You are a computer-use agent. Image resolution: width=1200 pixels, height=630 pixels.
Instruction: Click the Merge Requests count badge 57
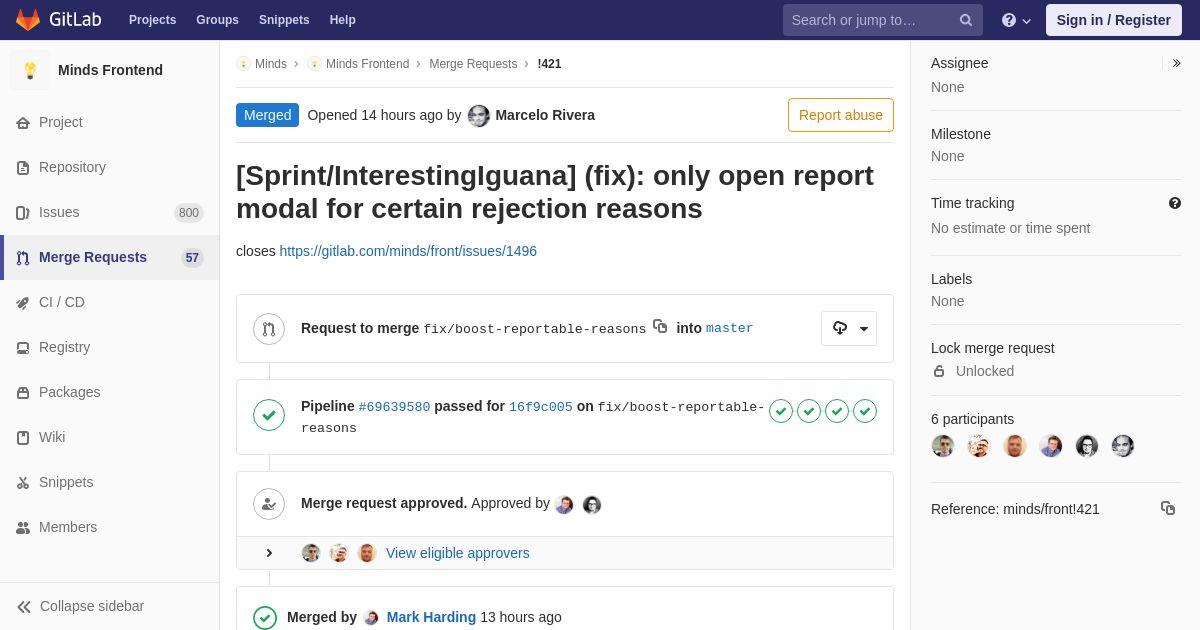(192, 257)
